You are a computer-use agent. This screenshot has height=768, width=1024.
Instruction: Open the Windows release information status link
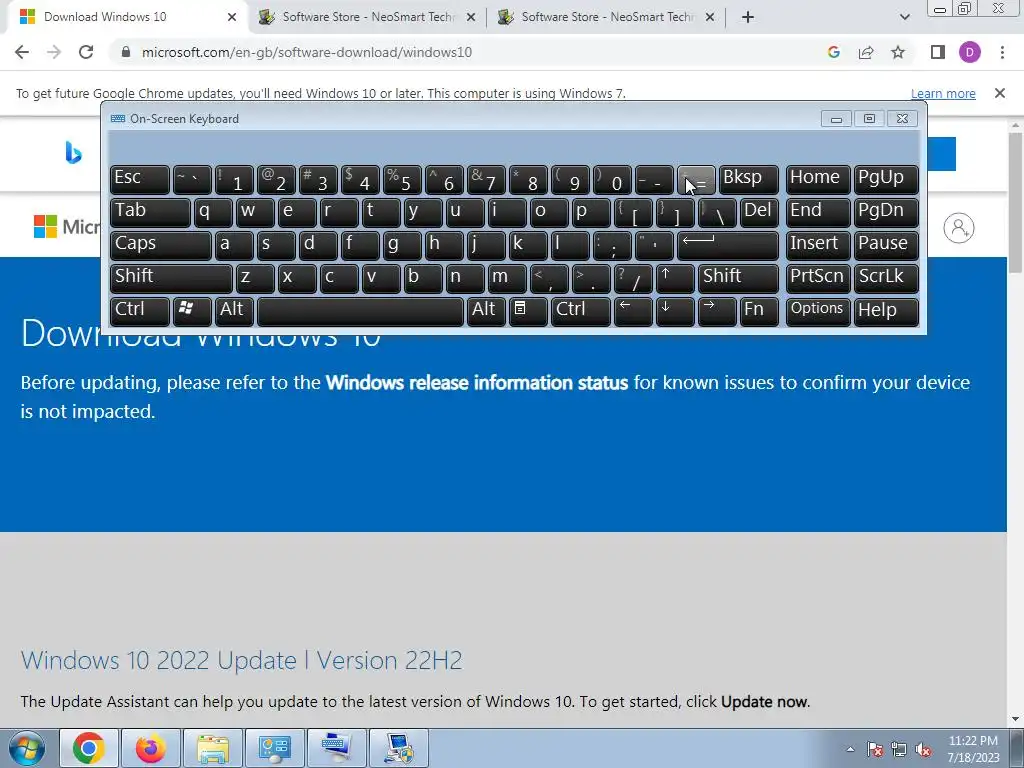click(x=477, y=382)
